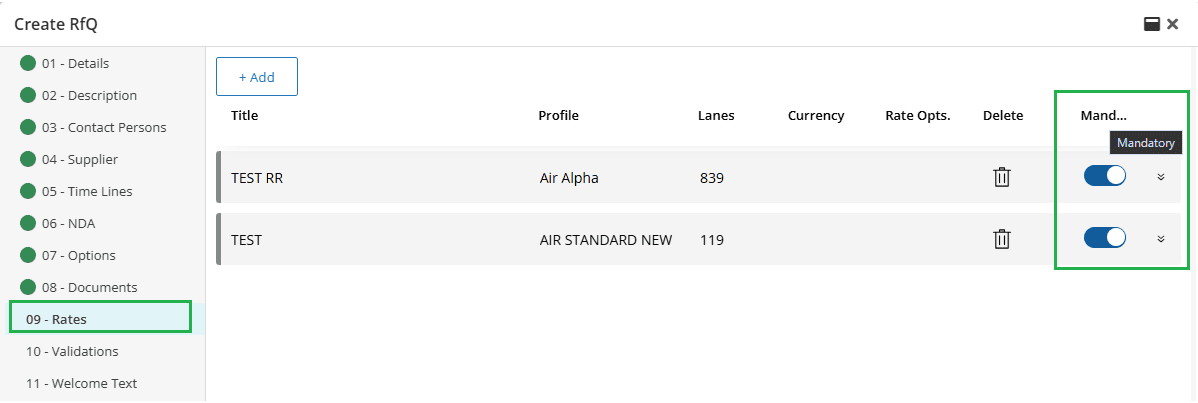Click green status dot beside 04 - Supplier

28,159
